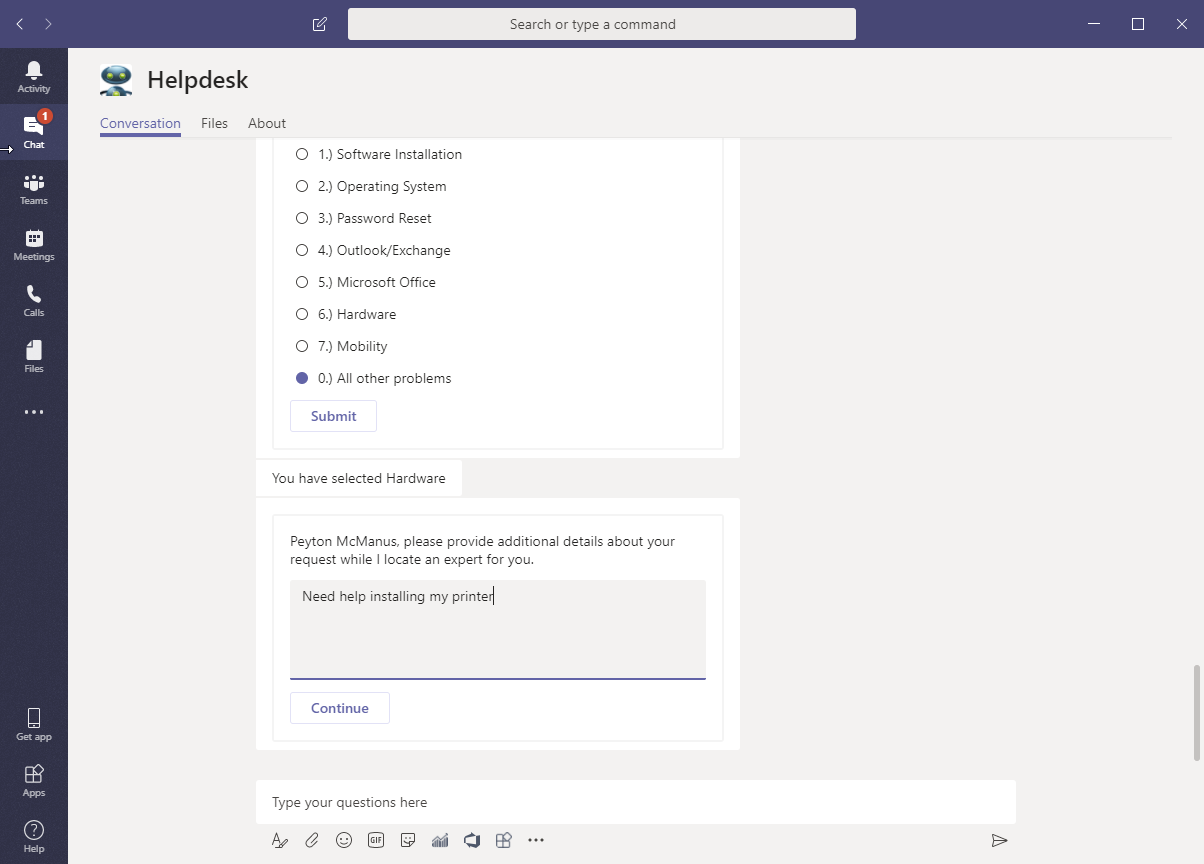Open the emoji picker

(344, 840)
